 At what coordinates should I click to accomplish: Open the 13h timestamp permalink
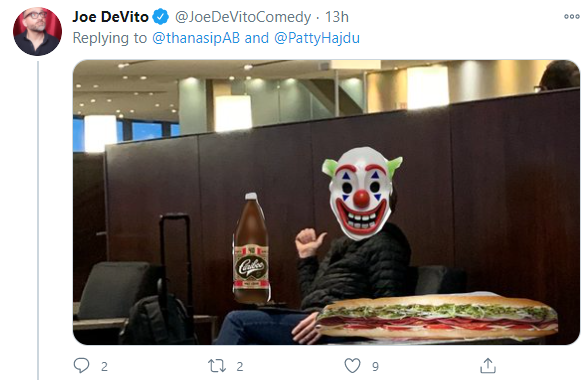[336, 17]
